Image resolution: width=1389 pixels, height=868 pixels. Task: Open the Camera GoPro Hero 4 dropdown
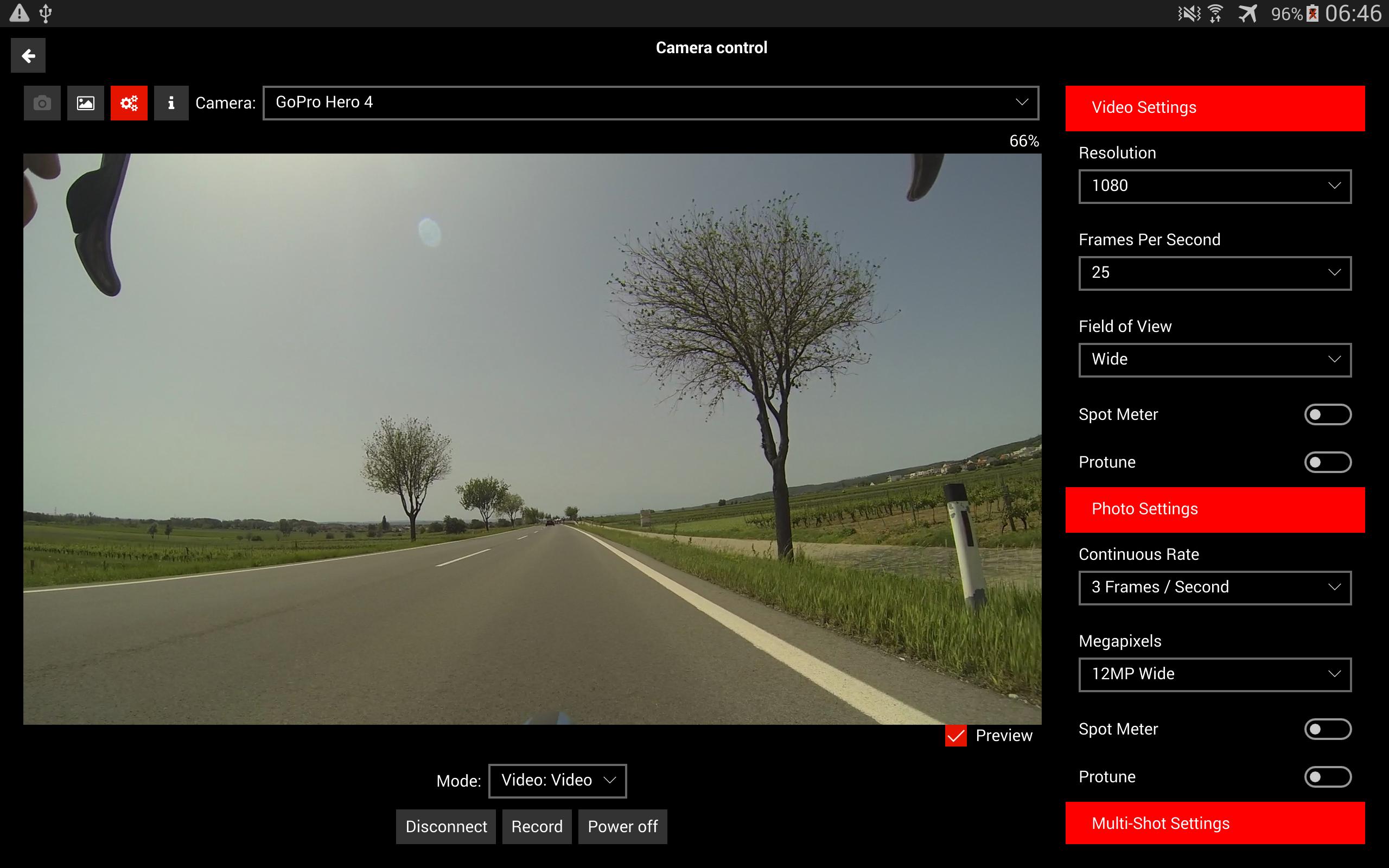[651, 103]
